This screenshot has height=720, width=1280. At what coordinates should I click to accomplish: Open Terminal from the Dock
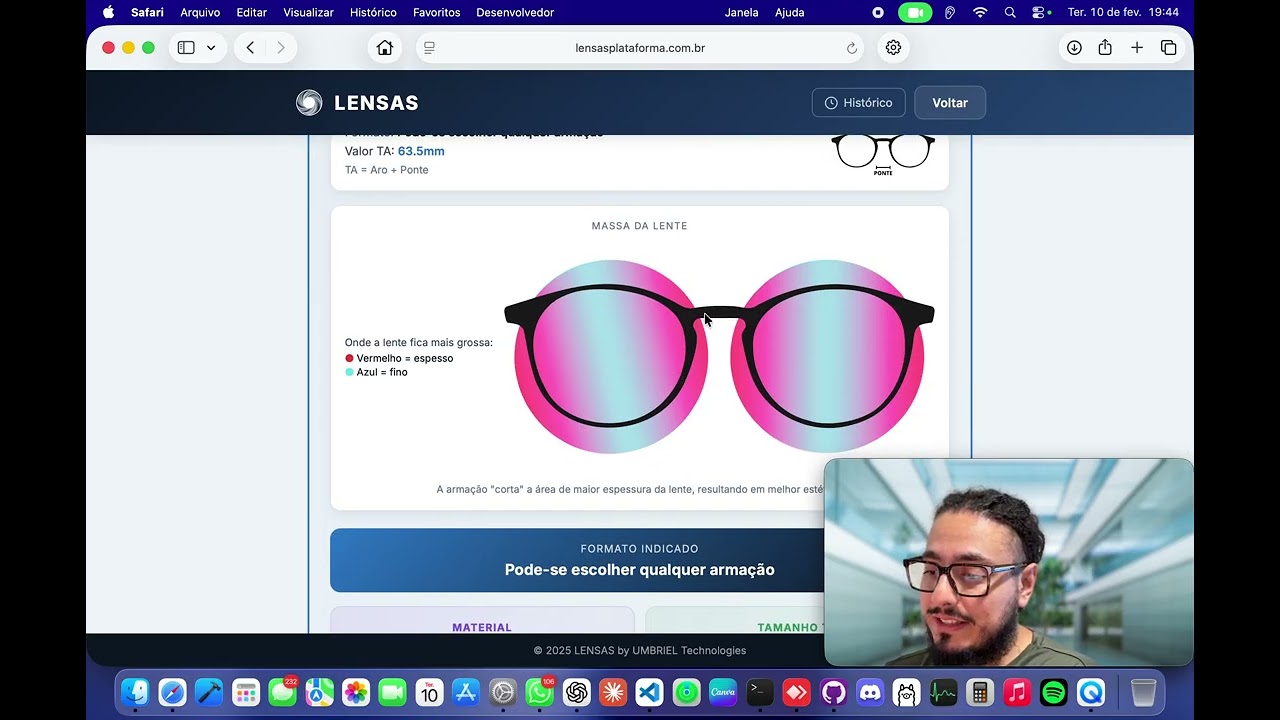[760, 692]
